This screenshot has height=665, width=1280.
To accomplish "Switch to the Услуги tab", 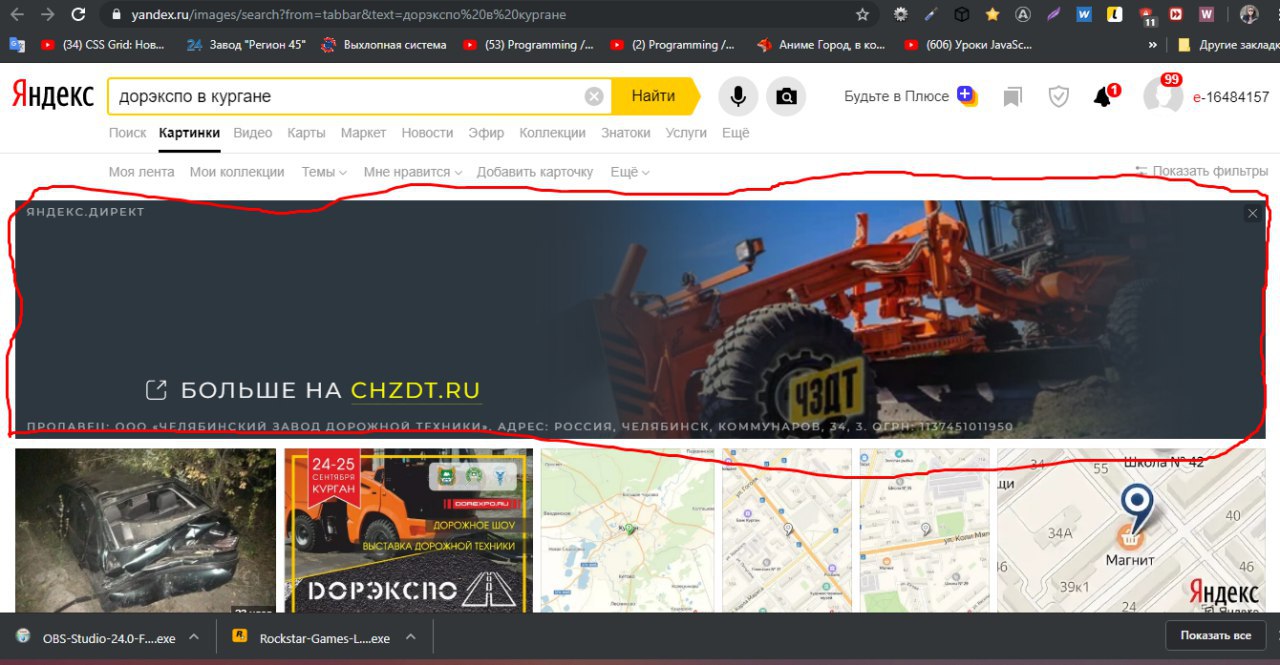I will tap(686, 132).
